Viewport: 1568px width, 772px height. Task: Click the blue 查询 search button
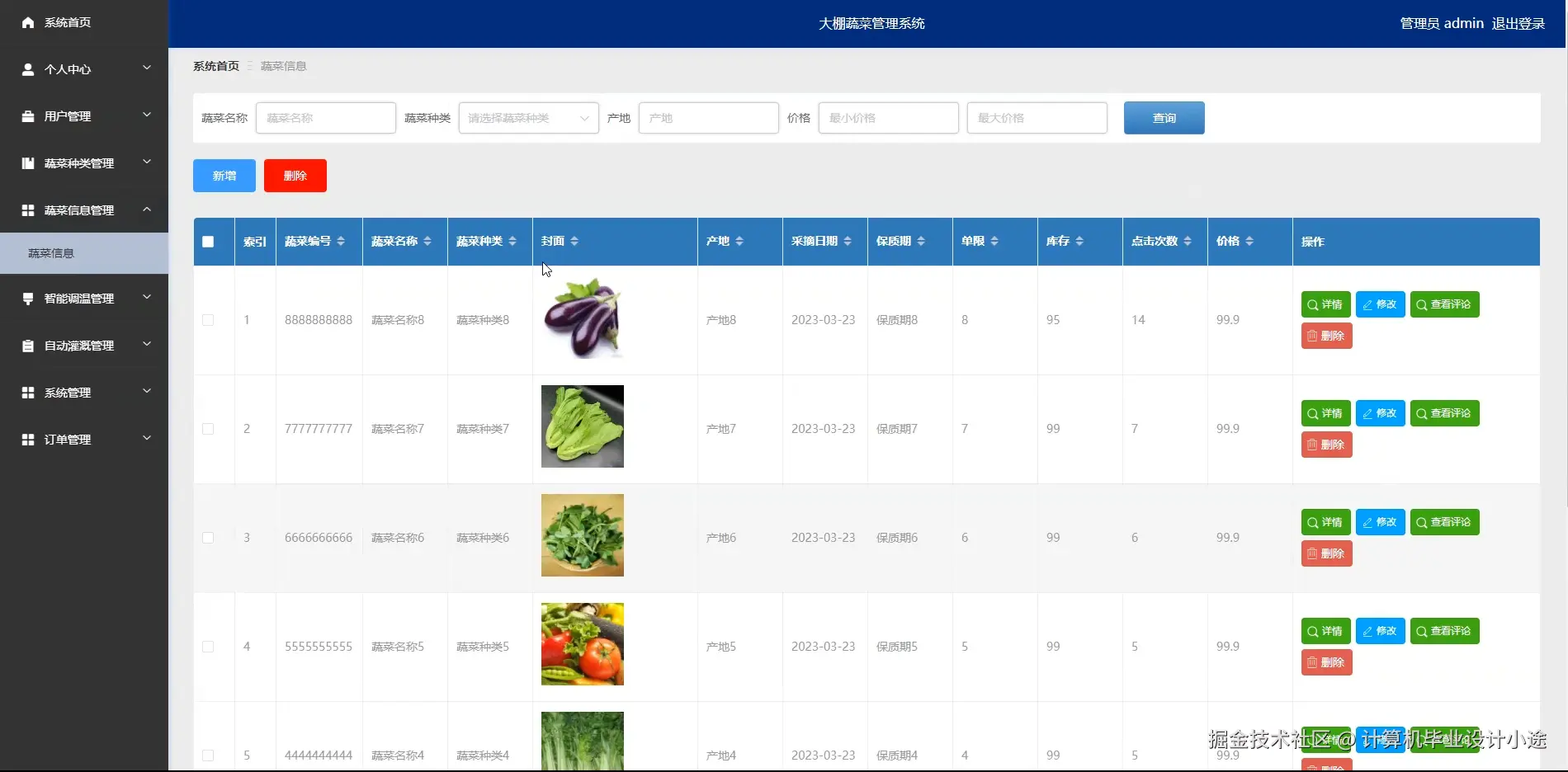pos(1164,117)
